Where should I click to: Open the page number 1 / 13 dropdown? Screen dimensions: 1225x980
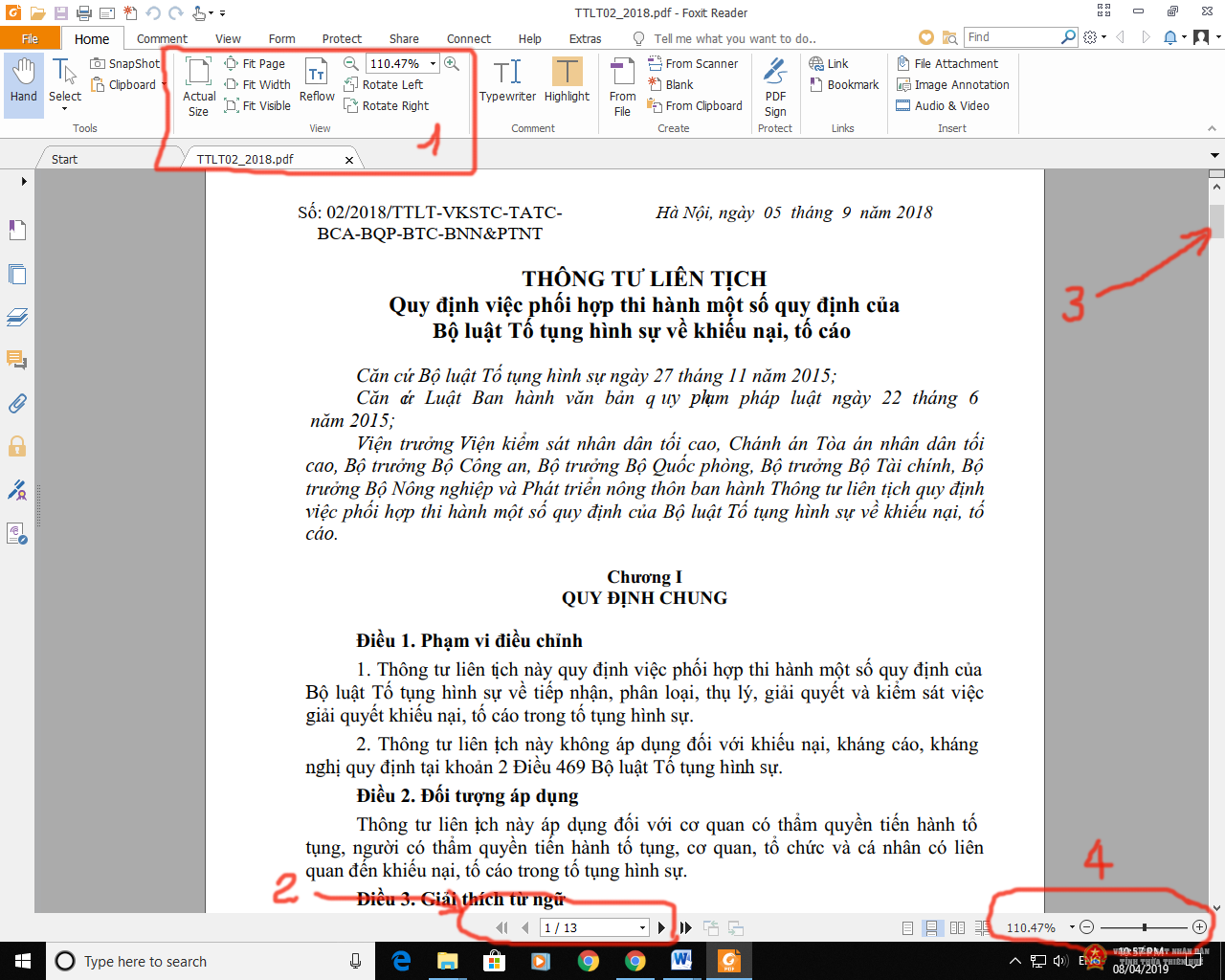coord(643,927)
